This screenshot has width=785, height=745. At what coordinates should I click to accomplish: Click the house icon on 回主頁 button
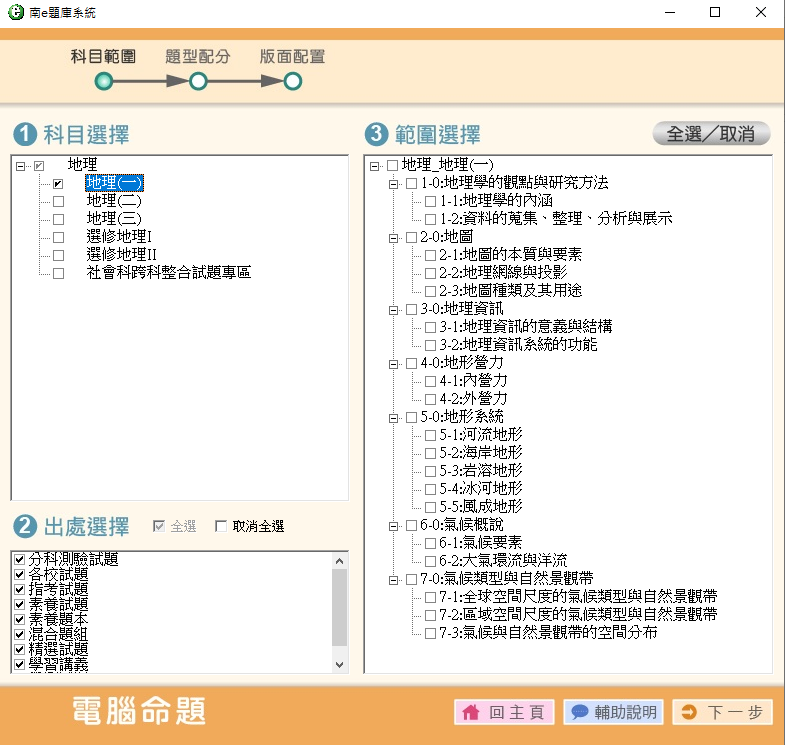click(x=470, y=712)
